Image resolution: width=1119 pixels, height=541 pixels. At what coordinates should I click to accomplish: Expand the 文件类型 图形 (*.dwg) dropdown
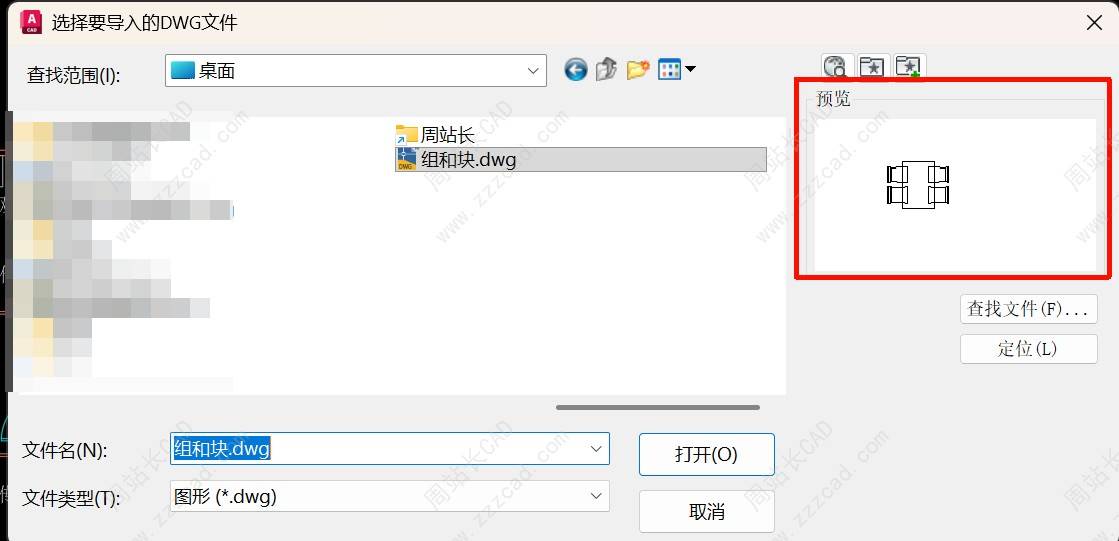(596, 496)
